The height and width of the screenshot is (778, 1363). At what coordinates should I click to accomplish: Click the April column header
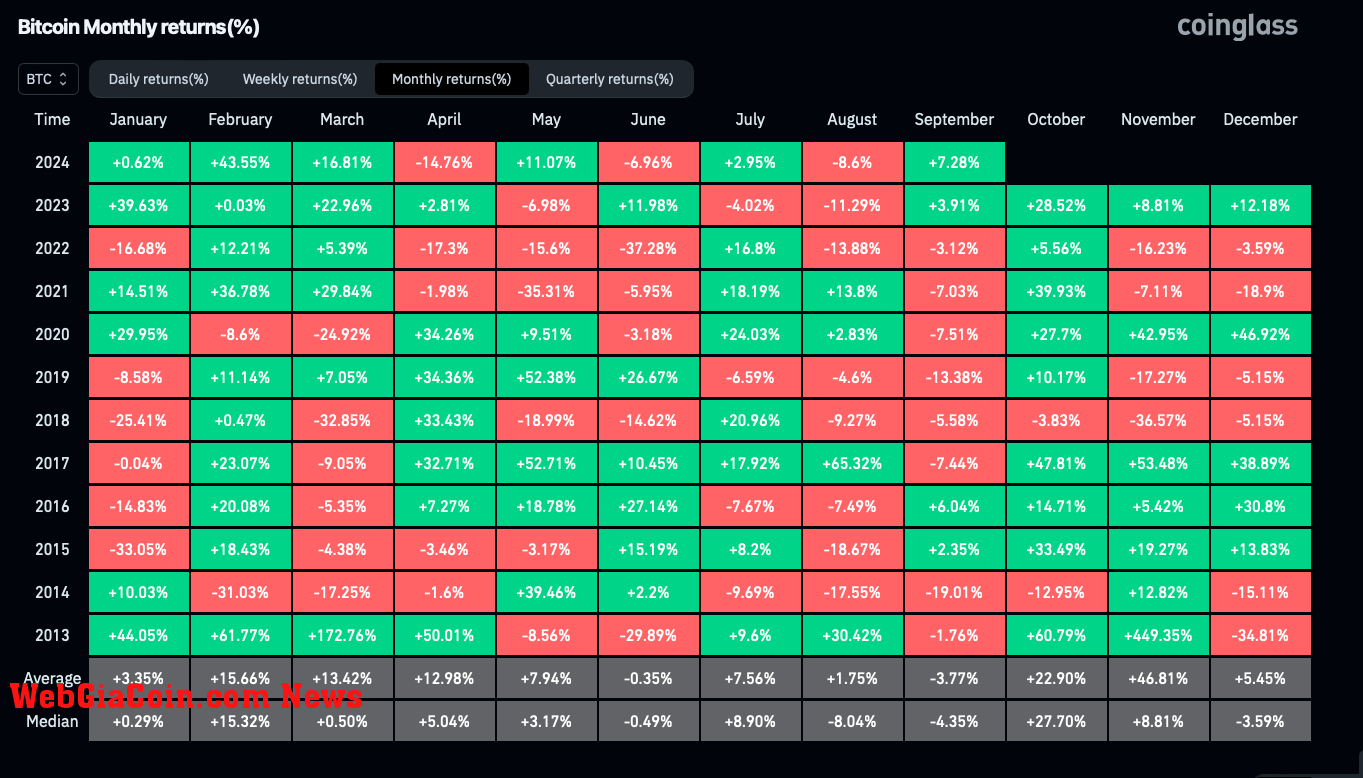(444, 119)
